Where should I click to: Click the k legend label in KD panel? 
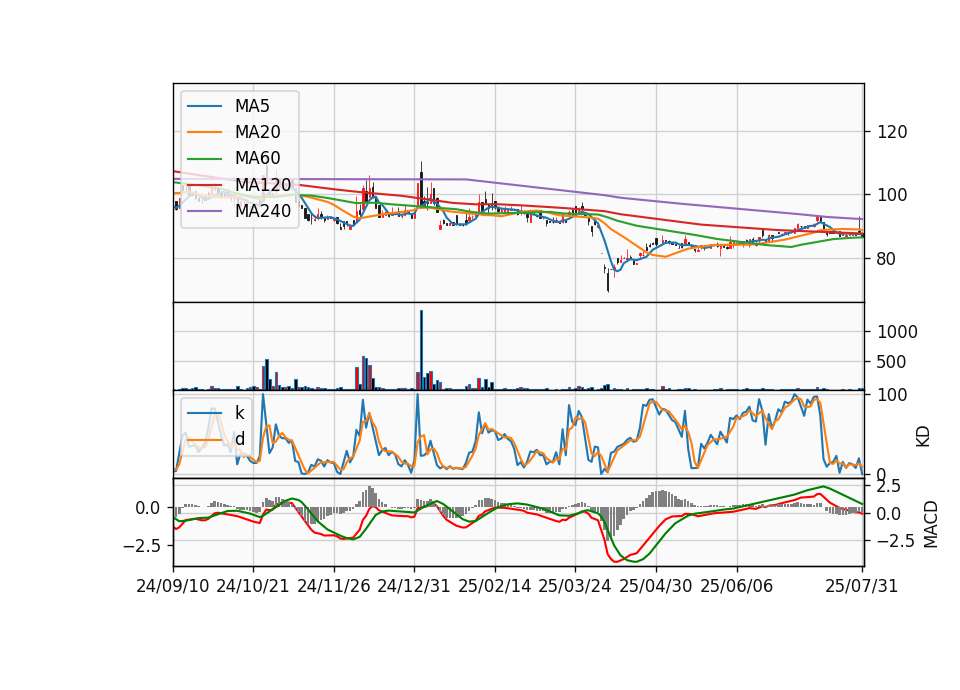[x=239, y=413]
